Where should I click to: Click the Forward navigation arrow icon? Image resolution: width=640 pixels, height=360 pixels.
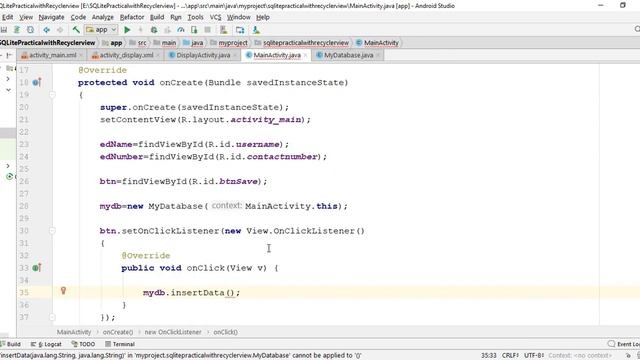point(60,30)
